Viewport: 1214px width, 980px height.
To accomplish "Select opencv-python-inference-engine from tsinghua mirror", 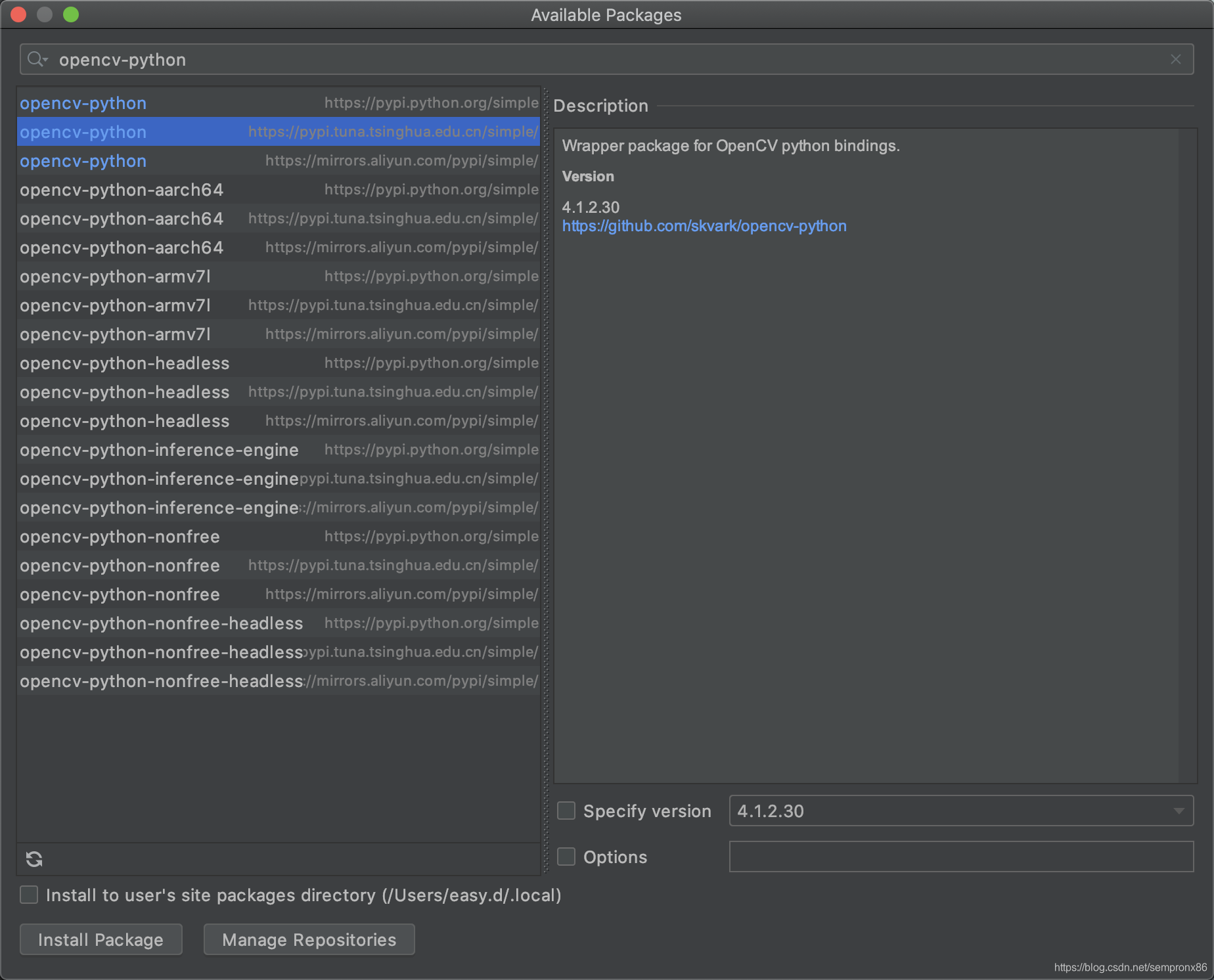I will [x=279, y=479].
